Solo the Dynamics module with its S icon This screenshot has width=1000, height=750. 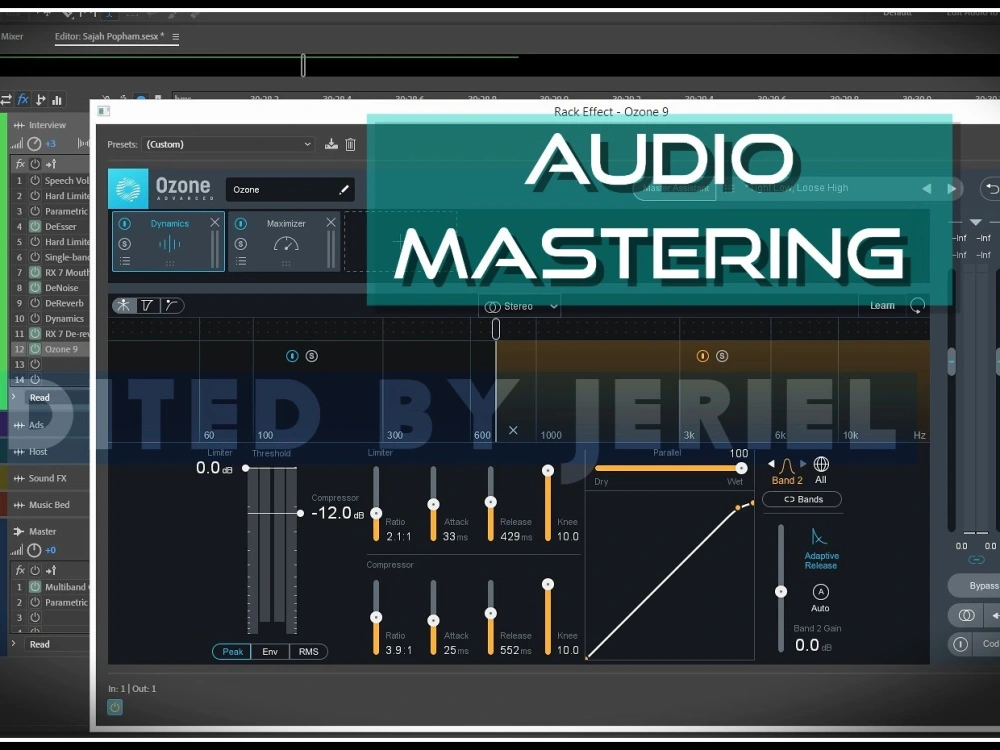pos(125,244)
